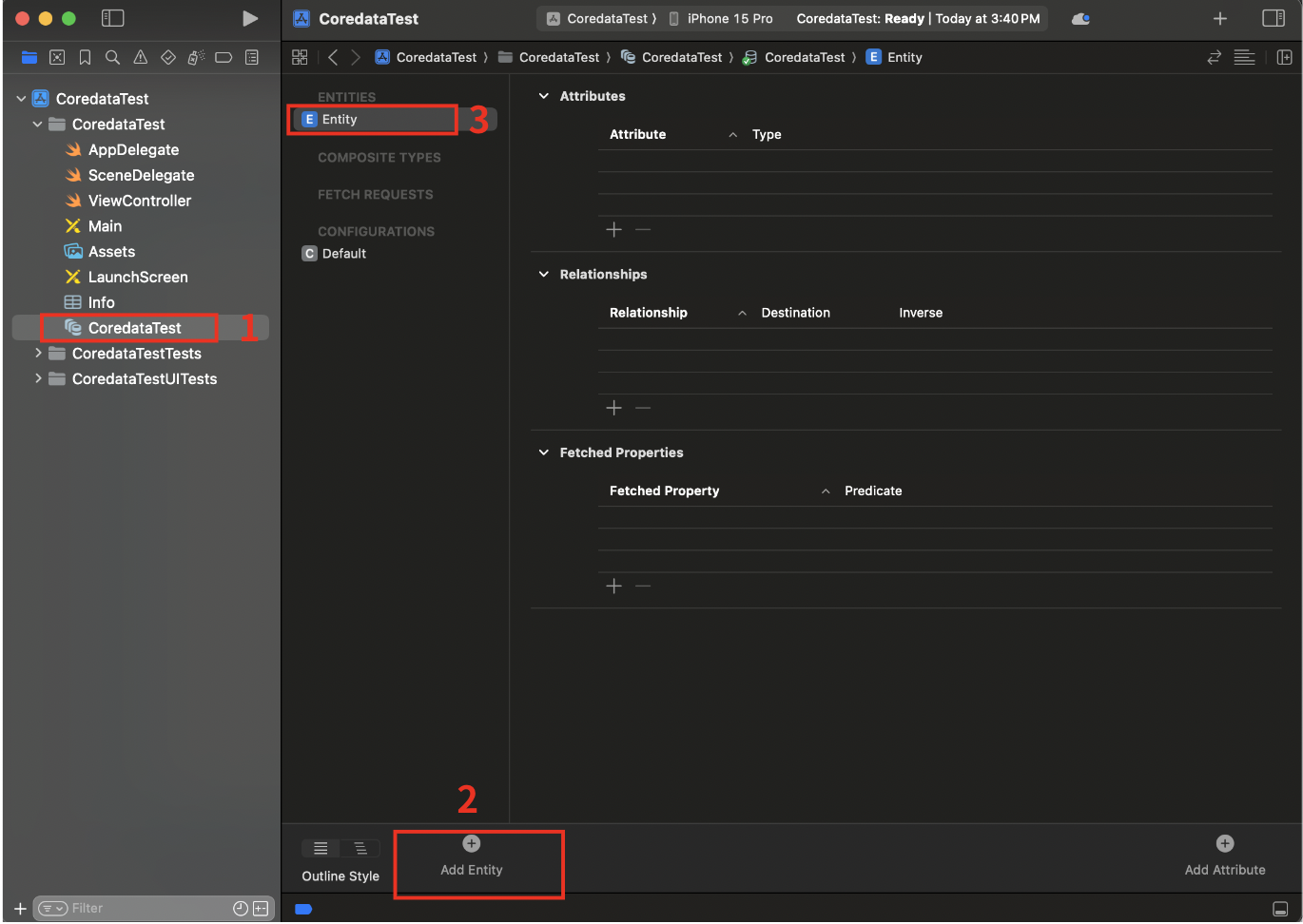Add attribute with plus under Attributes table
Screen dimensions: 1303x924
[614, 229]
